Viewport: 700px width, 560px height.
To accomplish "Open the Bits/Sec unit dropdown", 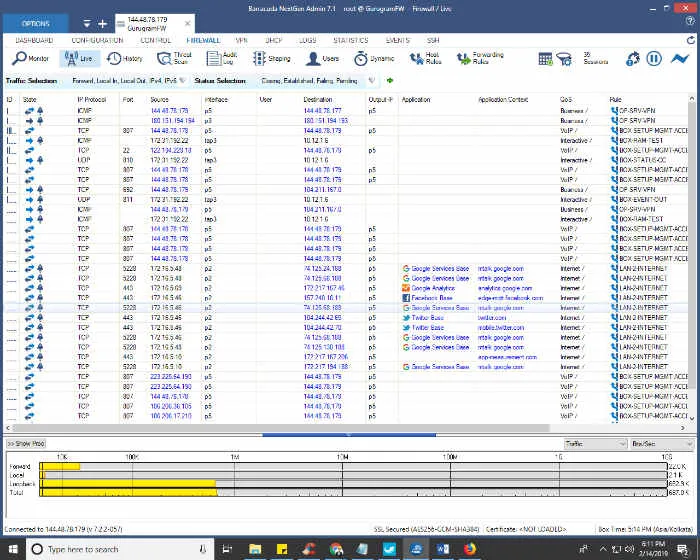I will pos(662,444).
